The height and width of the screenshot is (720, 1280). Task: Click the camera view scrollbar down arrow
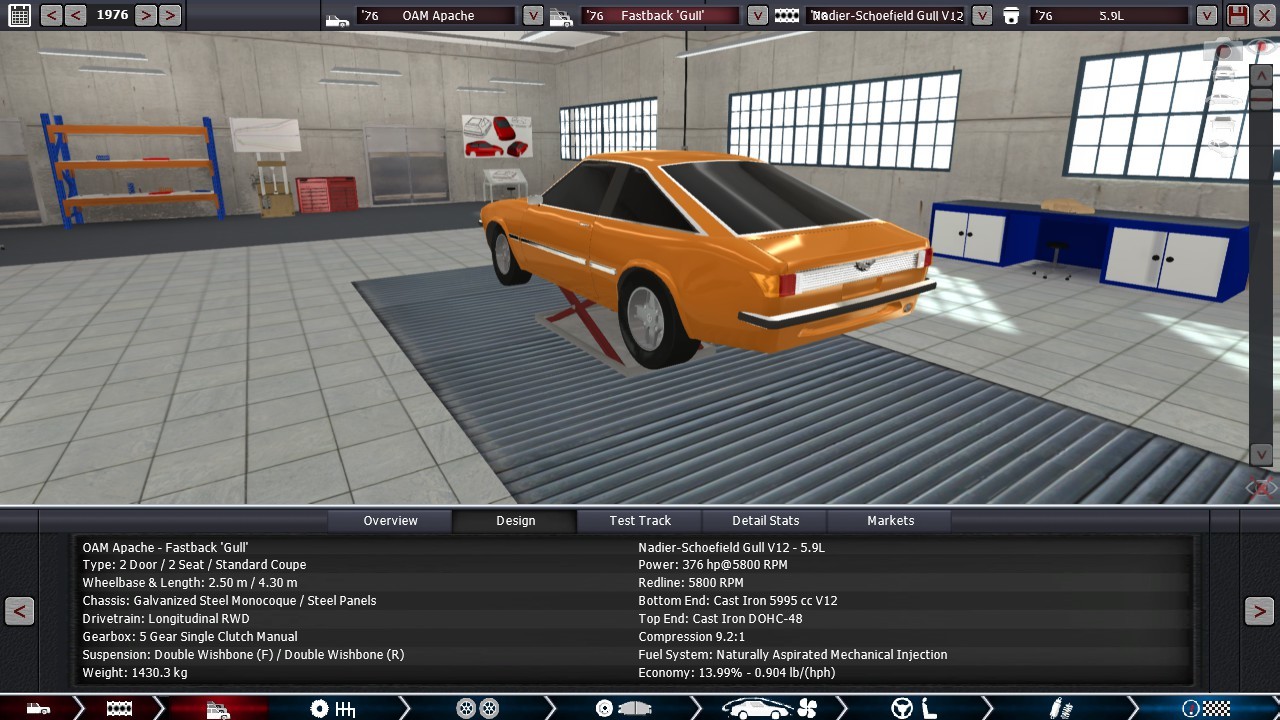1261,454
